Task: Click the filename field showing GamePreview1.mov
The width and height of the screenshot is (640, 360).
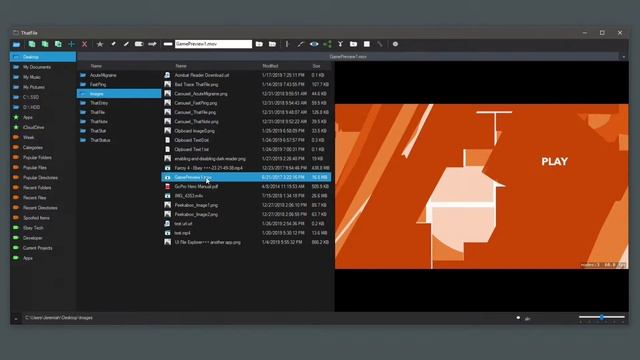Action: tap(213, 44)
